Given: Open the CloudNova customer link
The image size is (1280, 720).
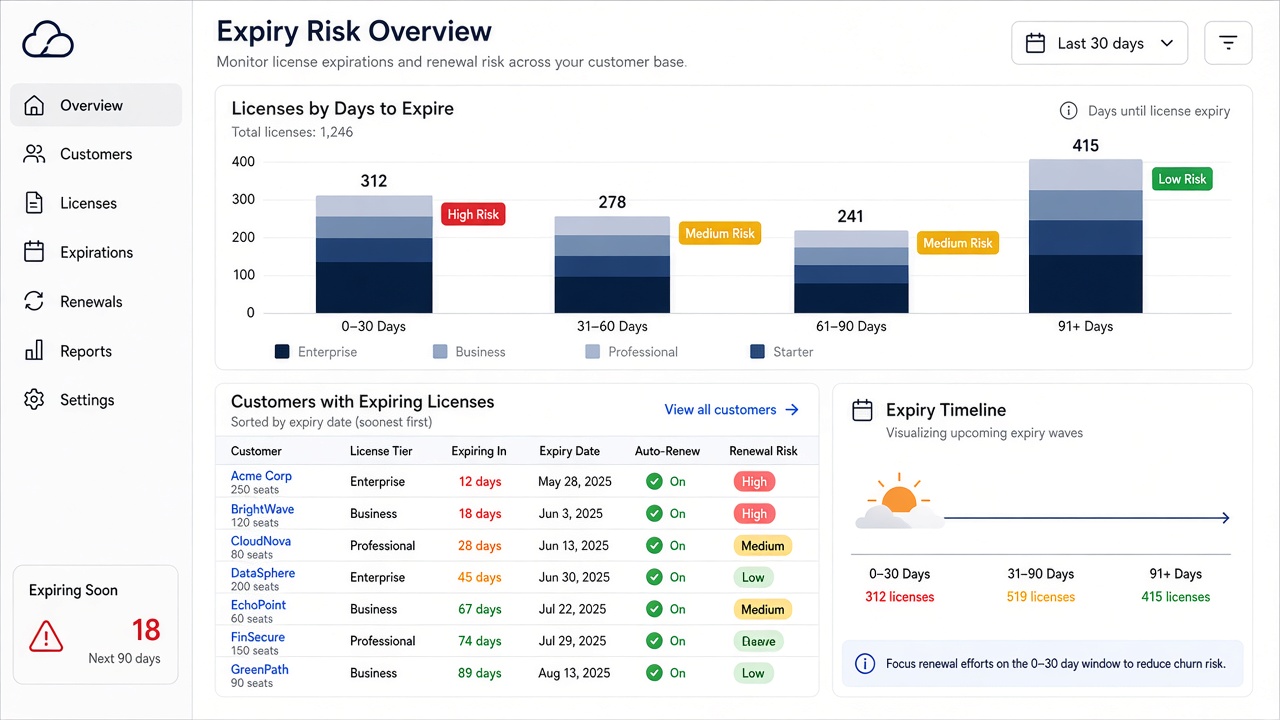Looking at the screenshot, I should point(261,541).
